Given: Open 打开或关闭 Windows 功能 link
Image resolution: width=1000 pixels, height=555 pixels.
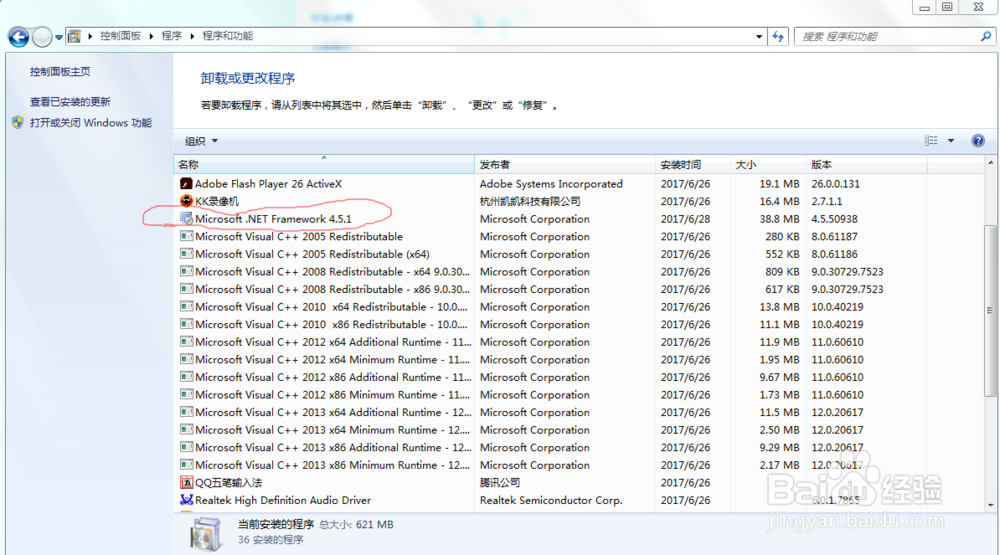Looking at the screenshot, I should (x=91, y=122).
